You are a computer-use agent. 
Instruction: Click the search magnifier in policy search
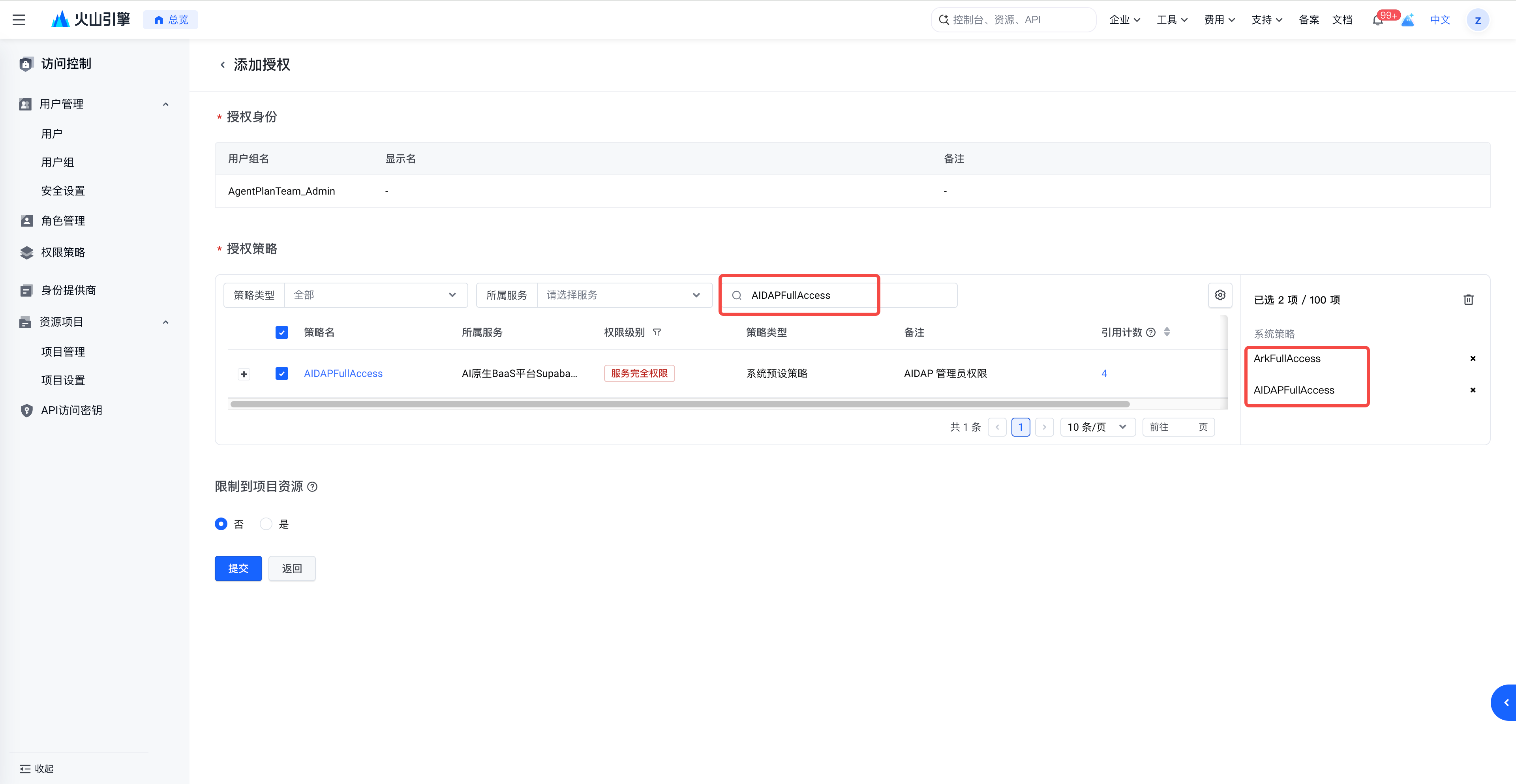pyautogui.click(x=736, y=295)
